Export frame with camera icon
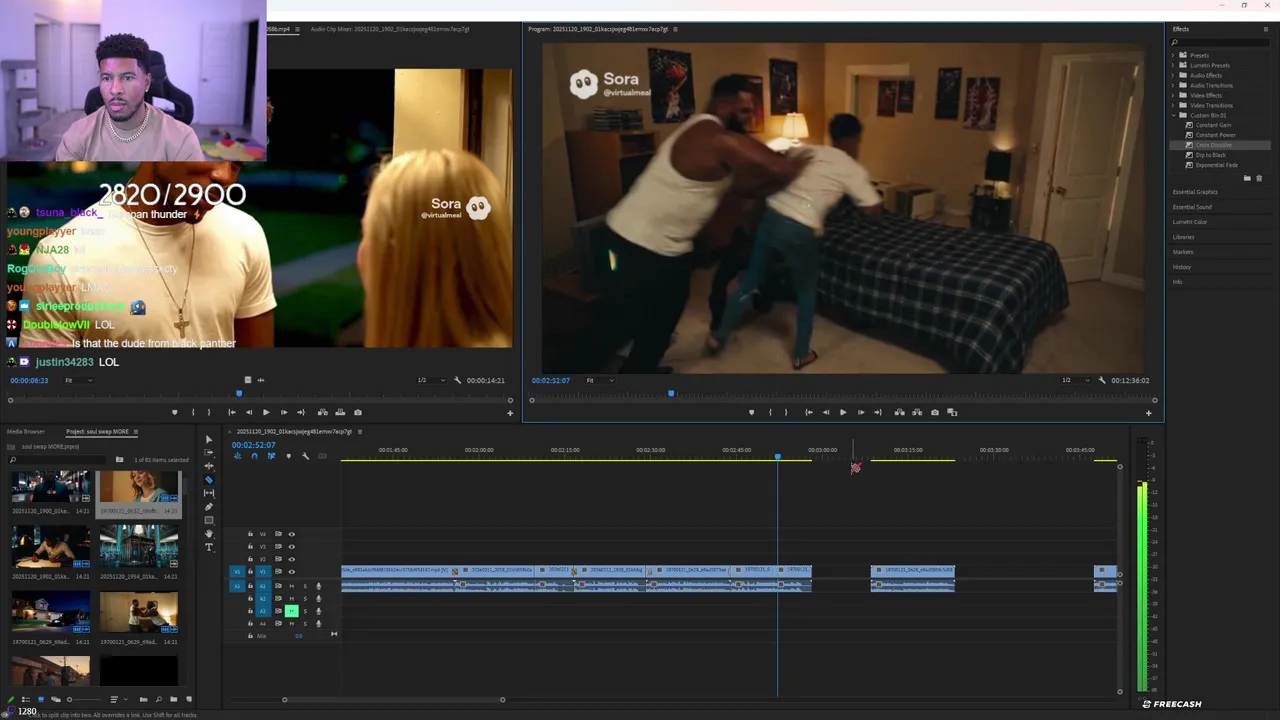 [935, 412]
